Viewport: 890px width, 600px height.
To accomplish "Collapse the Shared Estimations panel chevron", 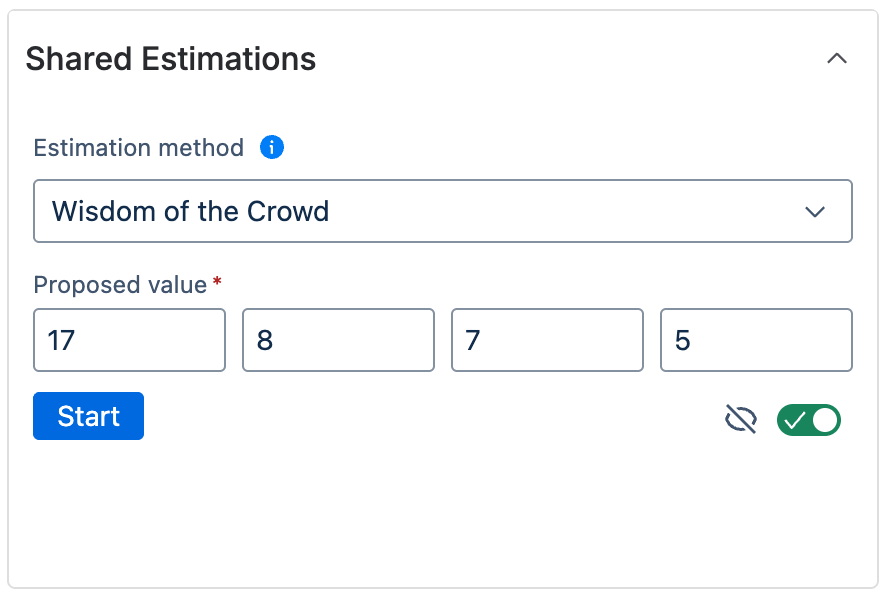I will point(837,59).
